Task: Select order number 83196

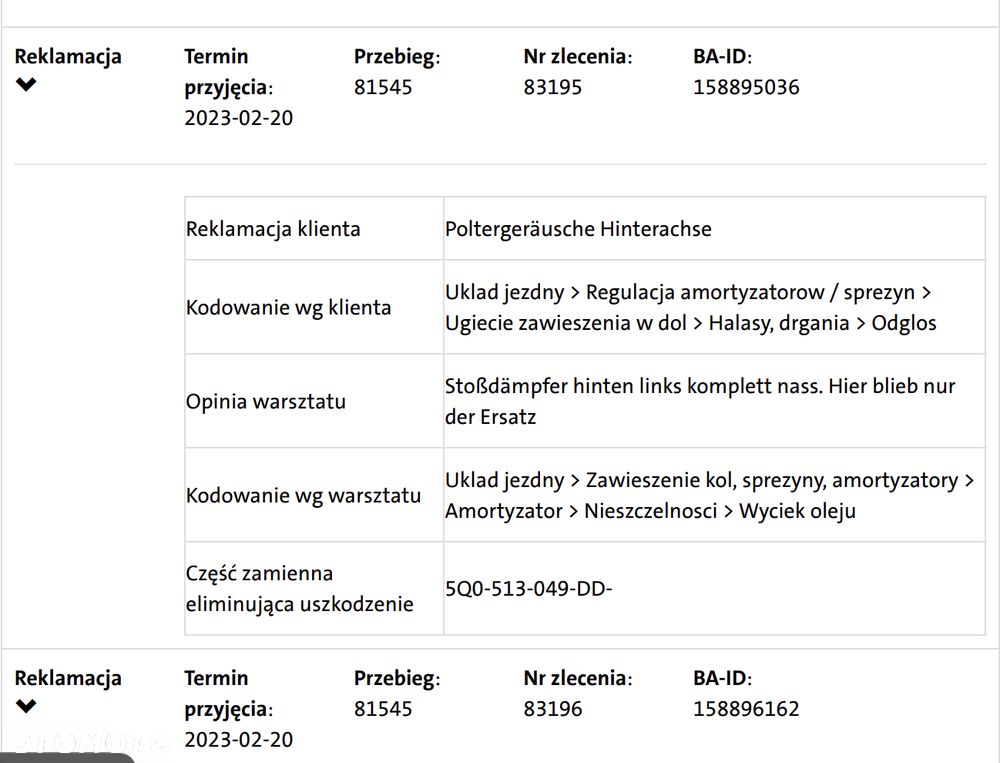Action: tap(552, 709)
